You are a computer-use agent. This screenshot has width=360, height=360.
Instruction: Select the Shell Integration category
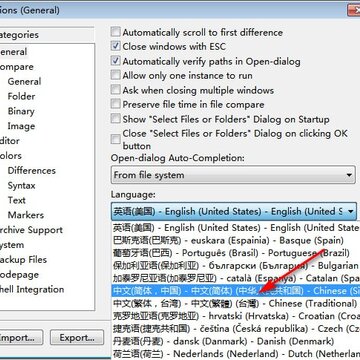(x=32, y=289)
